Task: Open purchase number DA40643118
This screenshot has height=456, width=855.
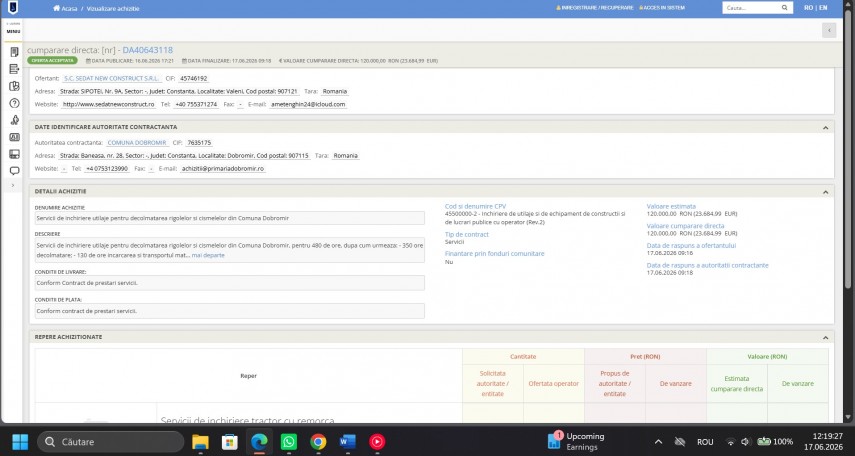Action: (x=148, y=50)
